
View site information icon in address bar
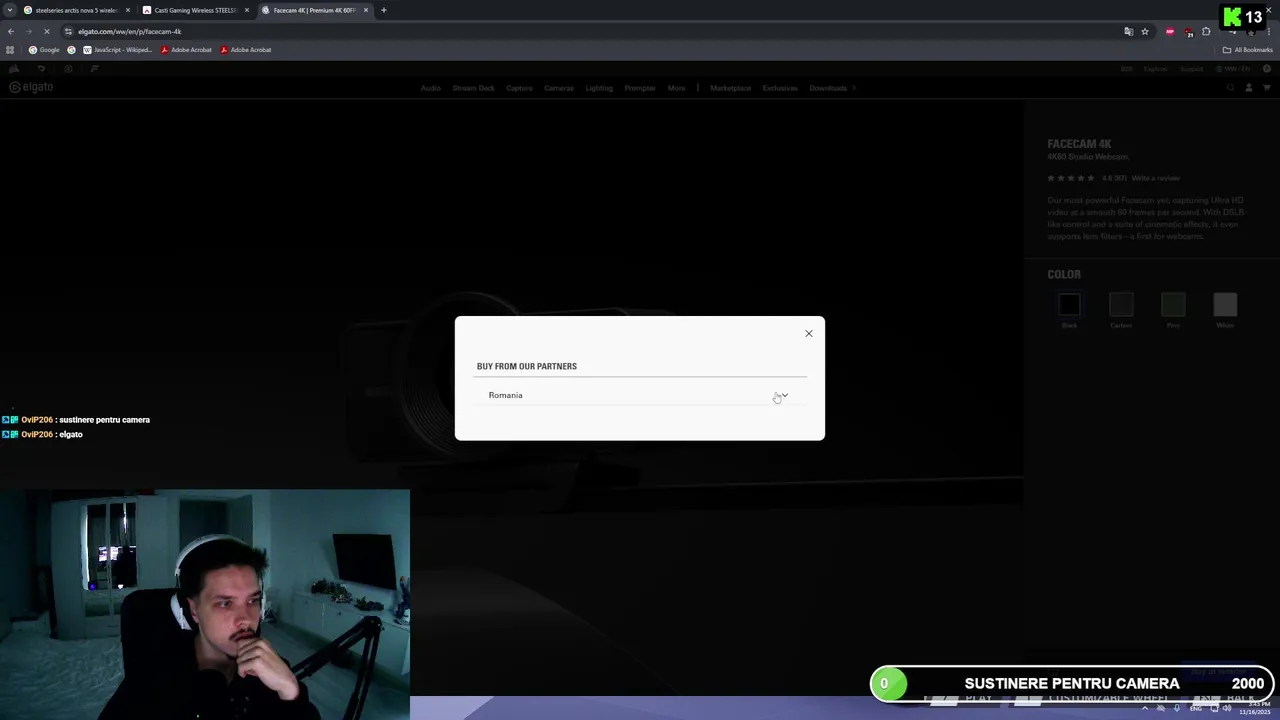click(x=68, y=31)
